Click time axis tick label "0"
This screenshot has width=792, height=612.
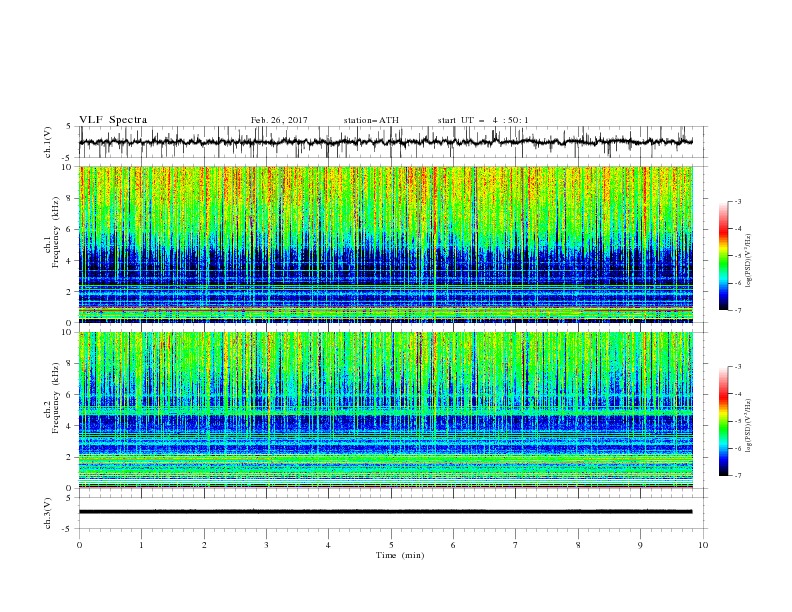(79, 545)
